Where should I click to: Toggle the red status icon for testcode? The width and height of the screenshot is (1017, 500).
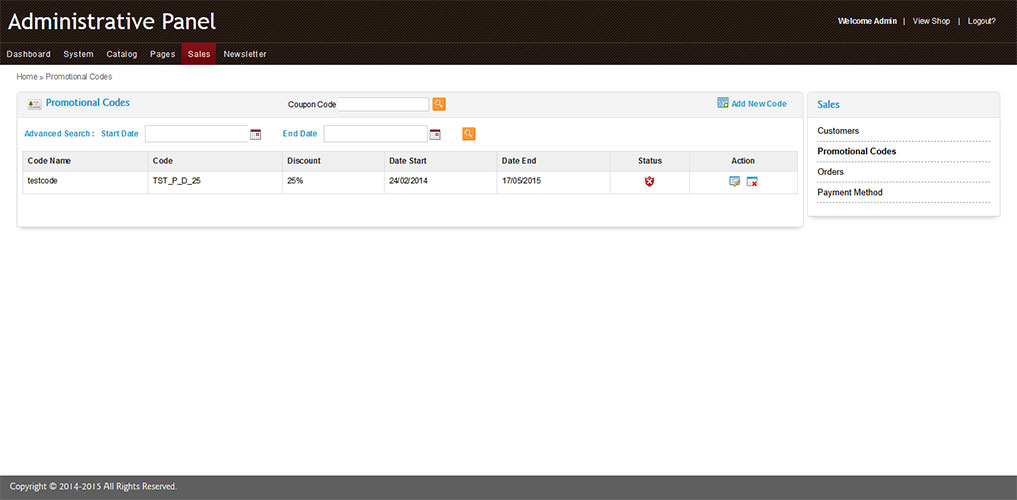649,181
